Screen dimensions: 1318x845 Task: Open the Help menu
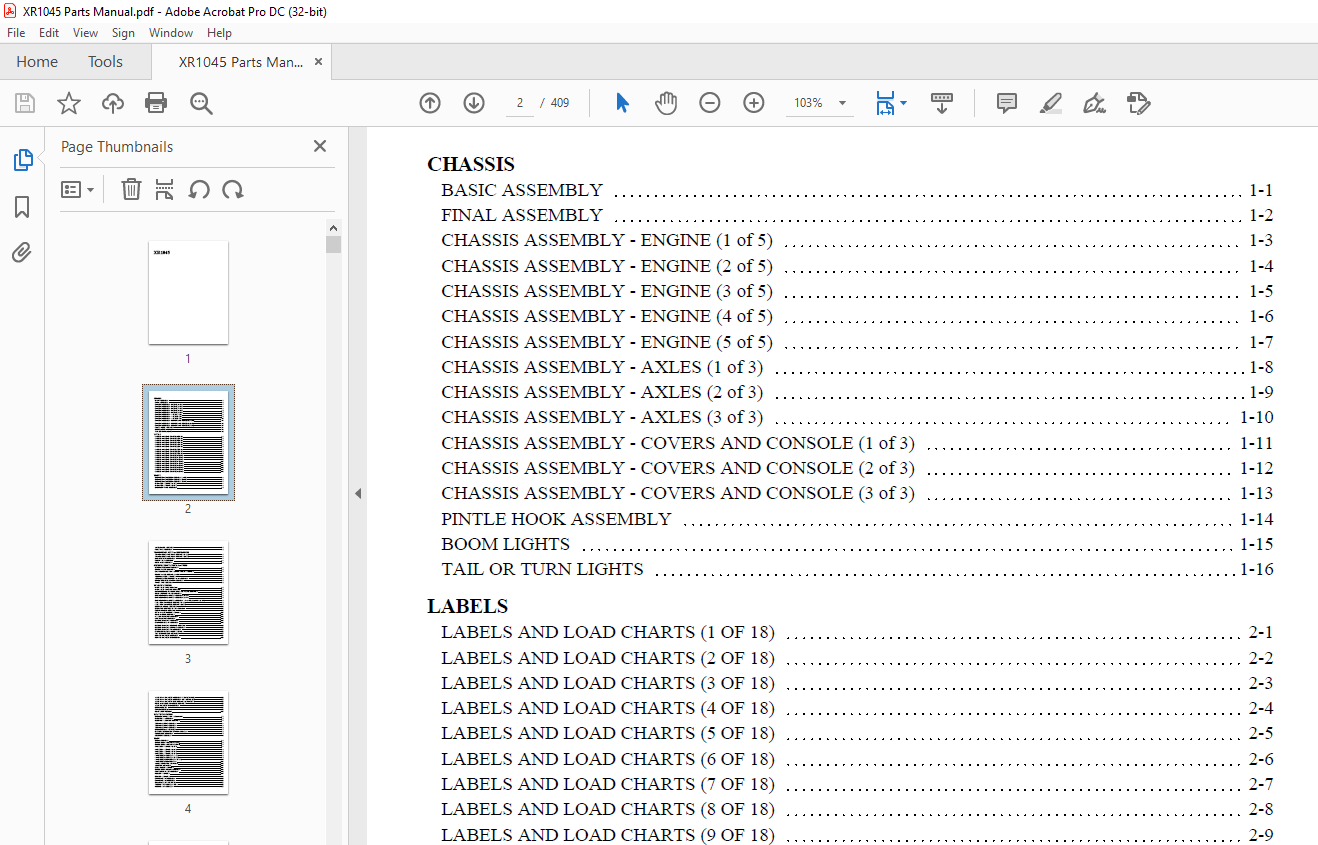pos(219,33)
